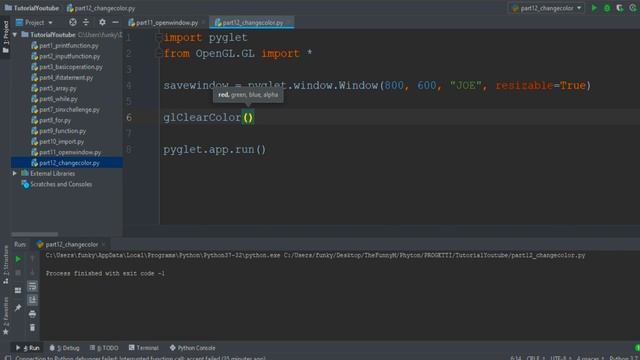This screenshot has width=640, height=360.
Task: Place cursor inside glClearColor parentheses
Action: (x=248, y=118)
